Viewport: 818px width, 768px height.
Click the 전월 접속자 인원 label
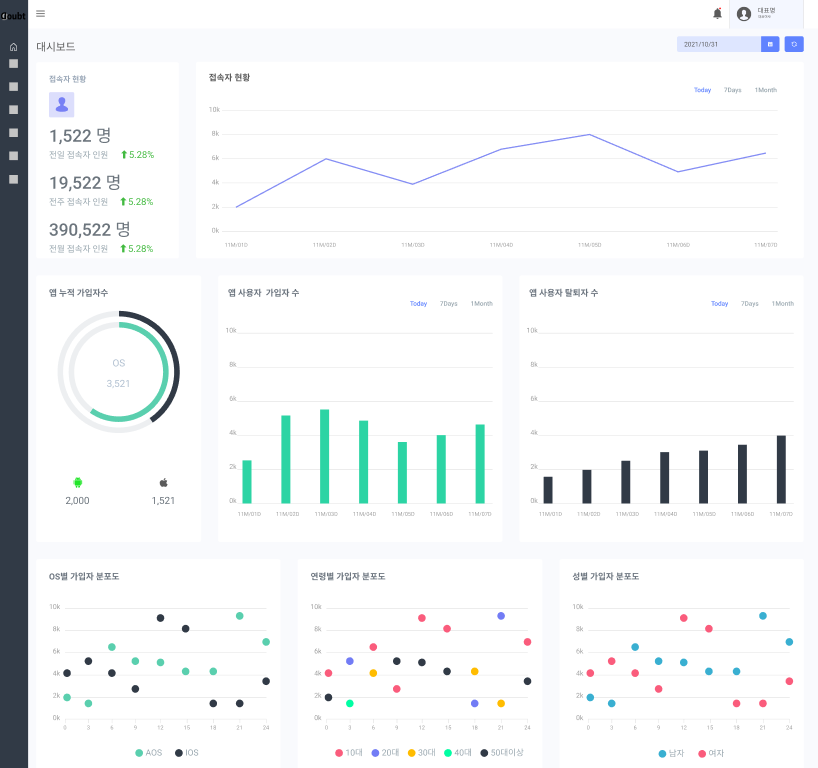point(78,248)
